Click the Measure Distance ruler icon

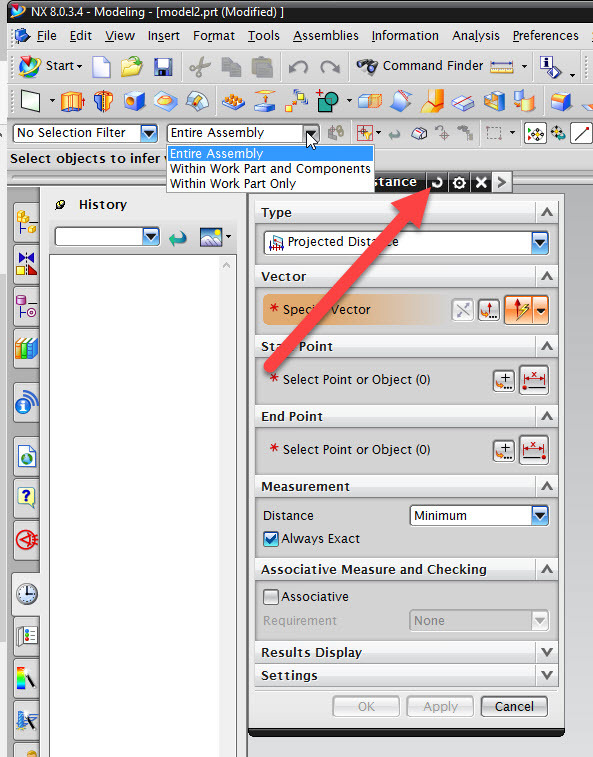click(501, 66)
